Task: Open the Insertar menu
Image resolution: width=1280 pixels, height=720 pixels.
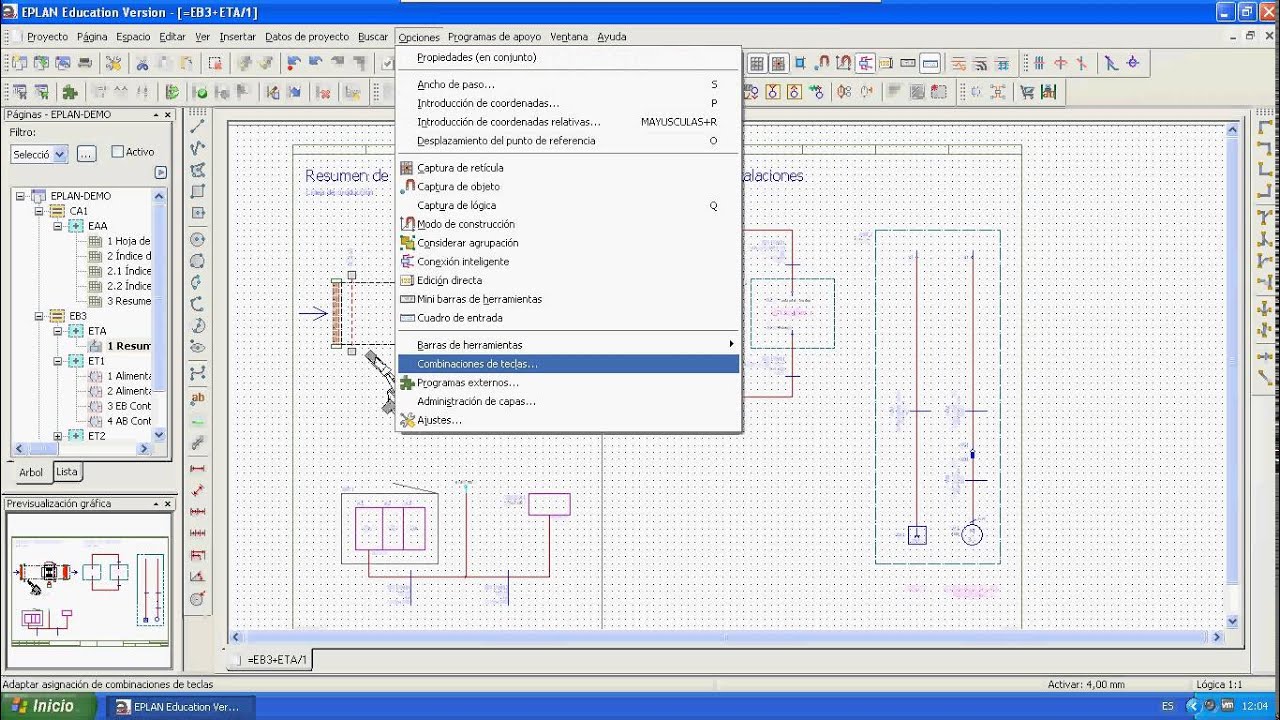Action: tap(238, 37)
